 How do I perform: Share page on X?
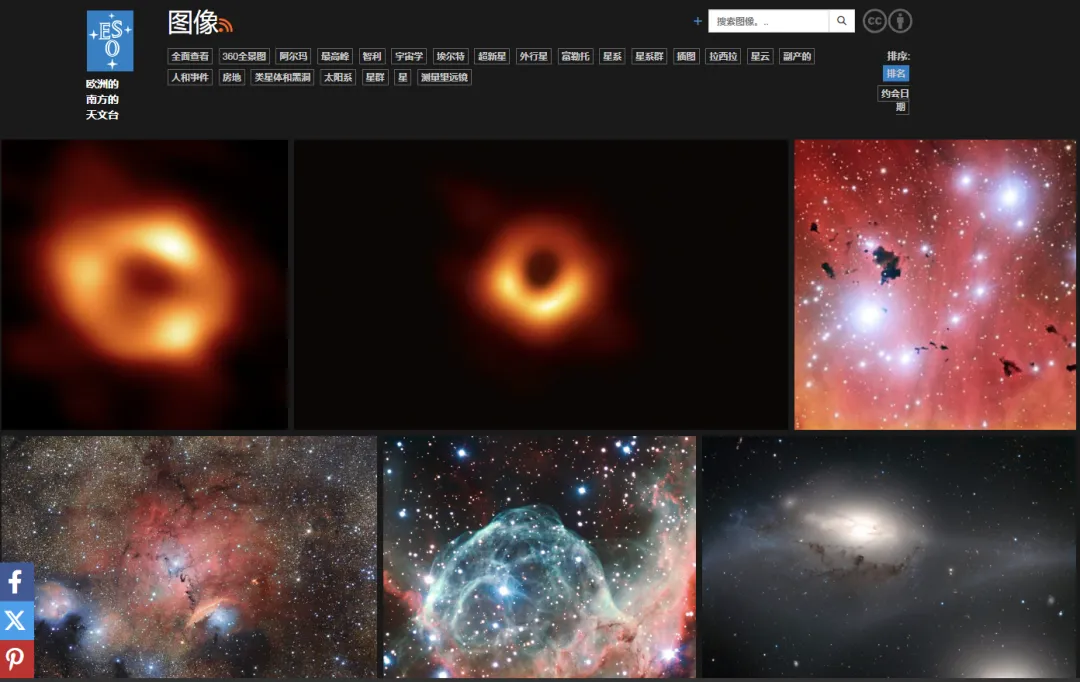click(x=16, y=620)
